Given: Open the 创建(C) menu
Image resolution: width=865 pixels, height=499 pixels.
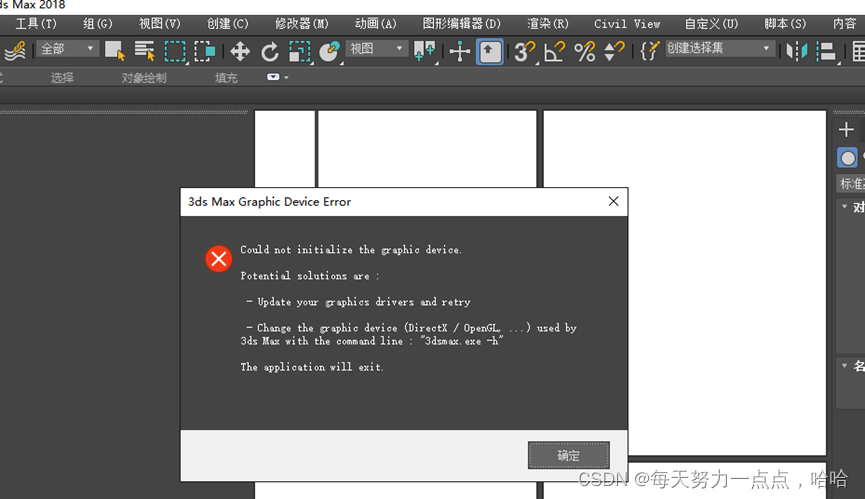Looking at the screenshot, I should point(227,24).
